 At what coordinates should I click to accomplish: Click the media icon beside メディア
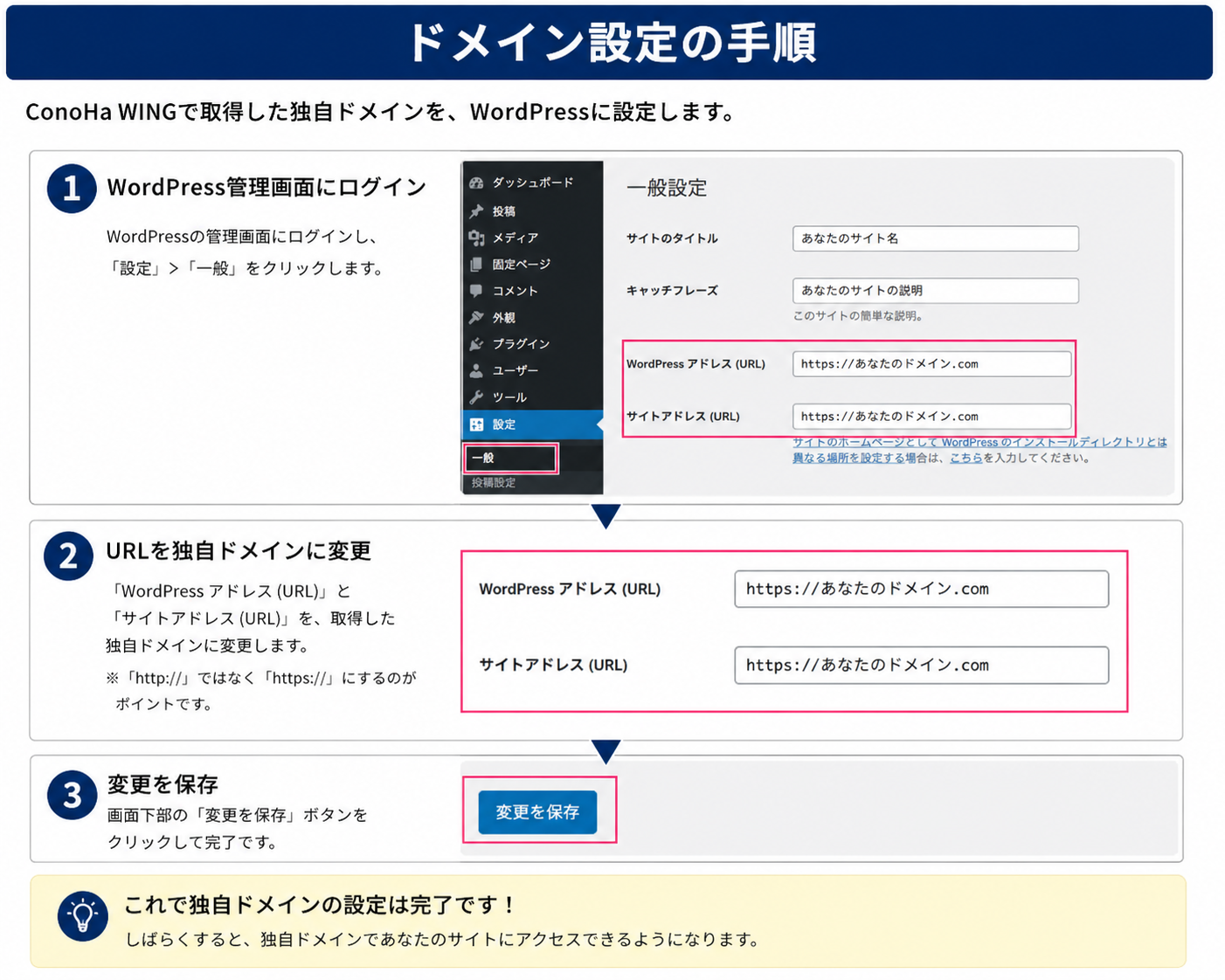click(476, 238)
